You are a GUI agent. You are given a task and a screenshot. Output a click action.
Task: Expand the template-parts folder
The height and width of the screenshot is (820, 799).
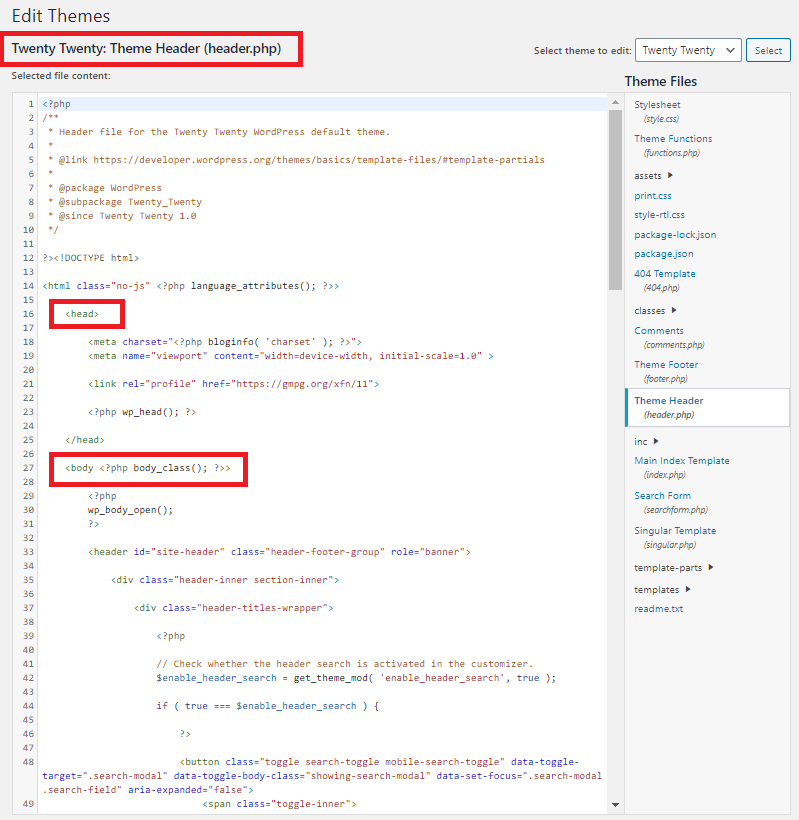pyautogui.click(x=674, y=568)
